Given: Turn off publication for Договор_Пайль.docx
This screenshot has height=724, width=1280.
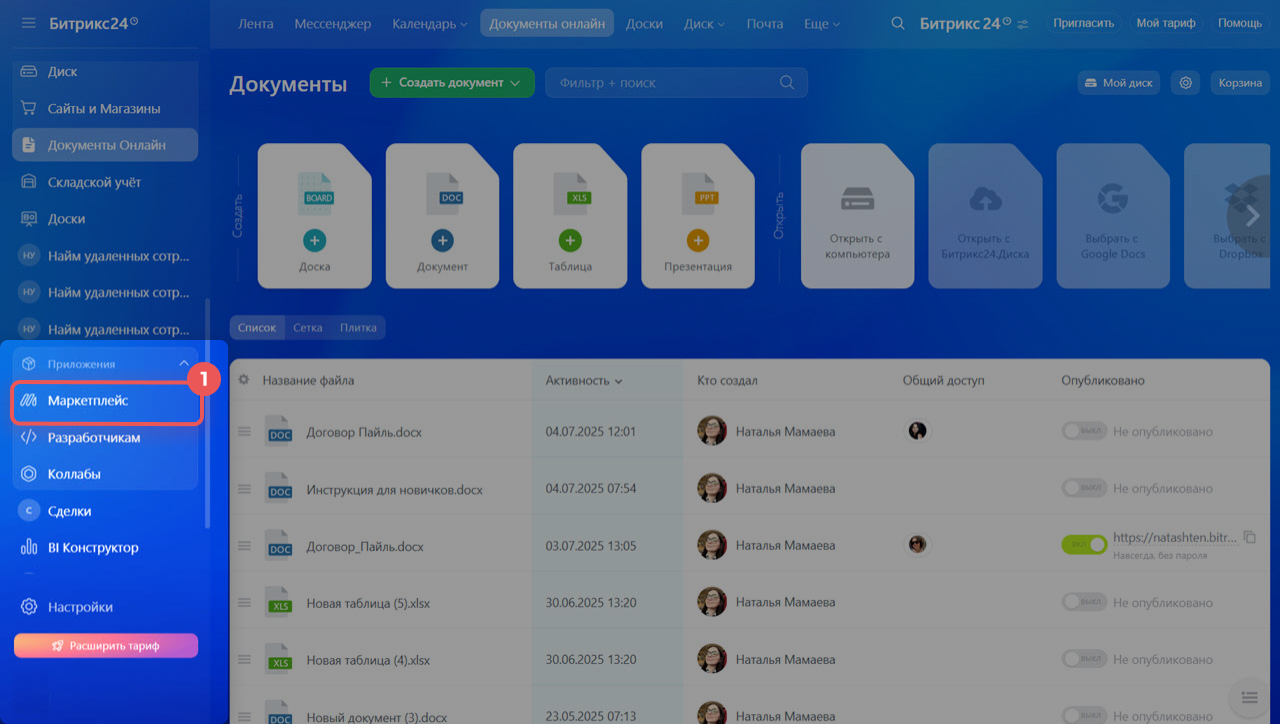Looking at the screenshot, I should click(x=1084, y=545).
